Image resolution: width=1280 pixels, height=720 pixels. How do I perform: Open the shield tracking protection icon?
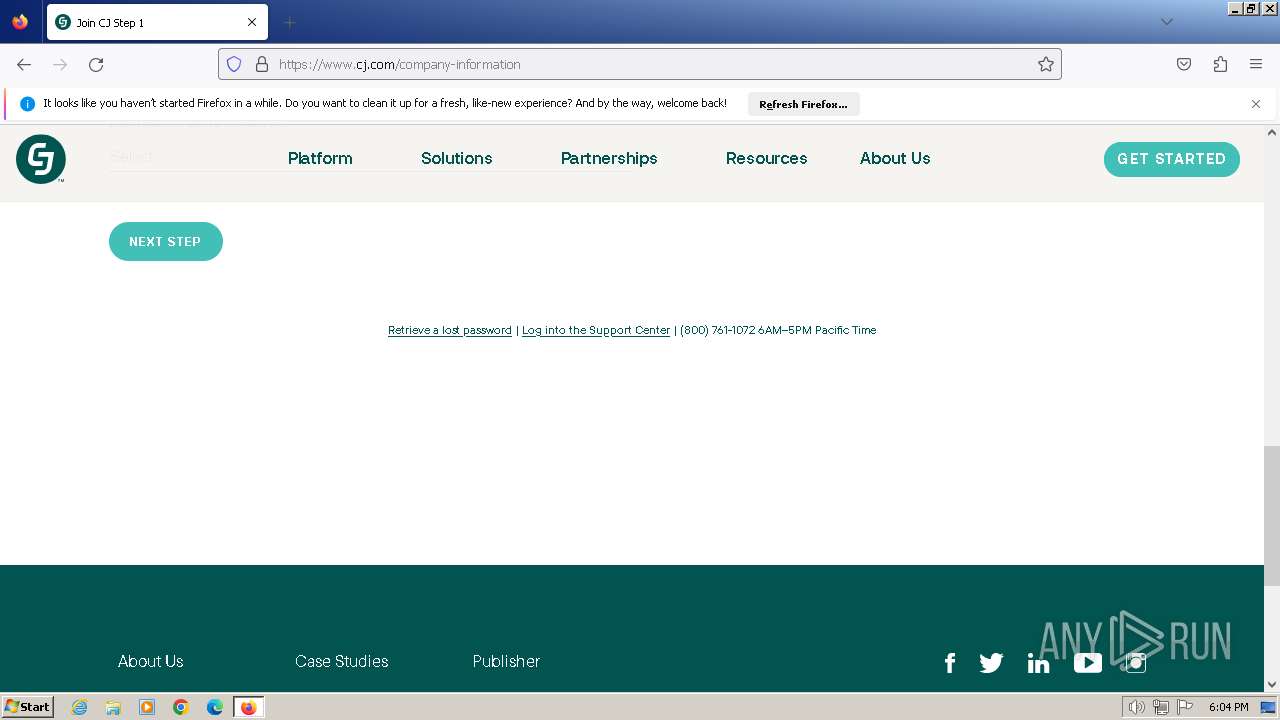234,64
